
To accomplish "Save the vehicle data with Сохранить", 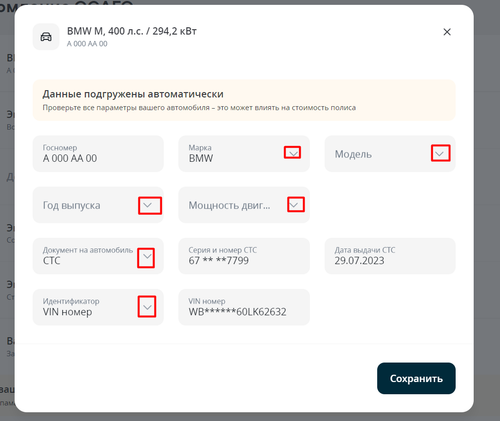I will [416, 378].
